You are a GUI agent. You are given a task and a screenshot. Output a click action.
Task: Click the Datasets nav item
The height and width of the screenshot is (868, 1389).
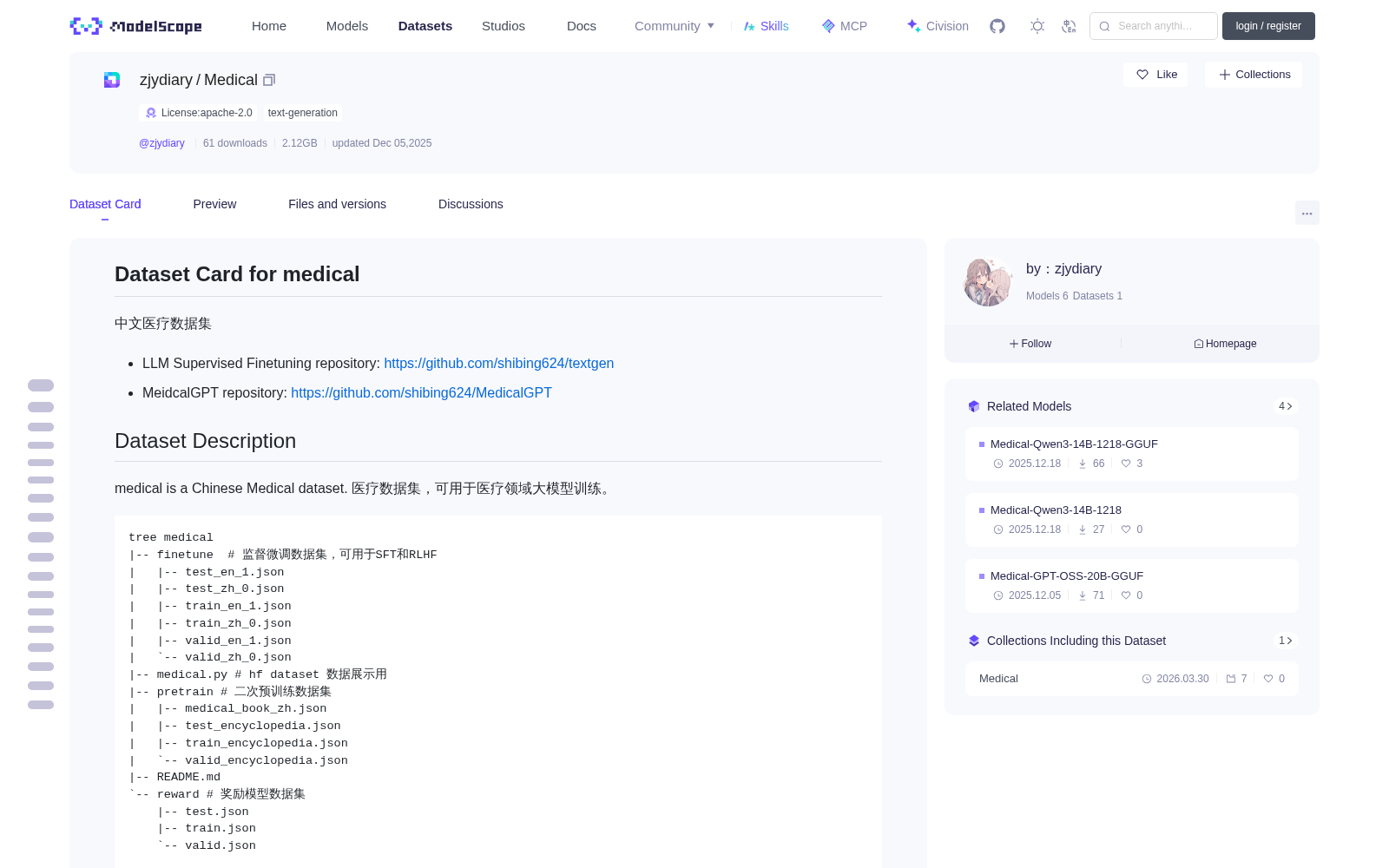[425, 26]
